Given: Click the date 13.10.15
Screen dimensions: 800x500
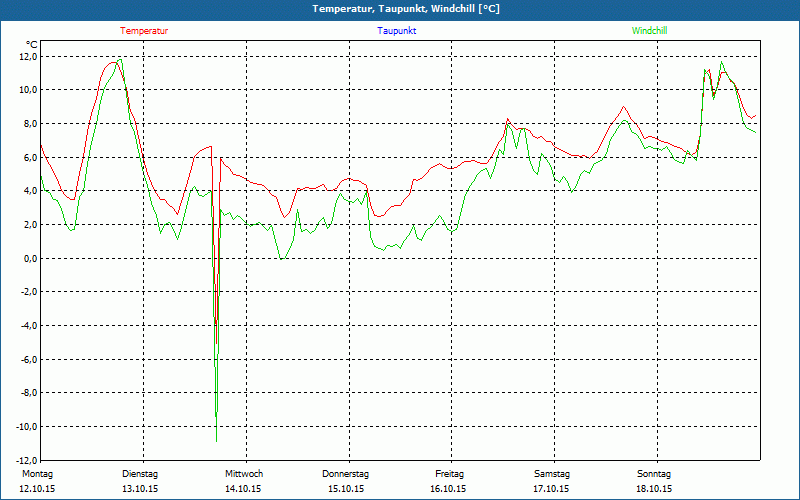Looking at the screenshot, I should point(140,489).
